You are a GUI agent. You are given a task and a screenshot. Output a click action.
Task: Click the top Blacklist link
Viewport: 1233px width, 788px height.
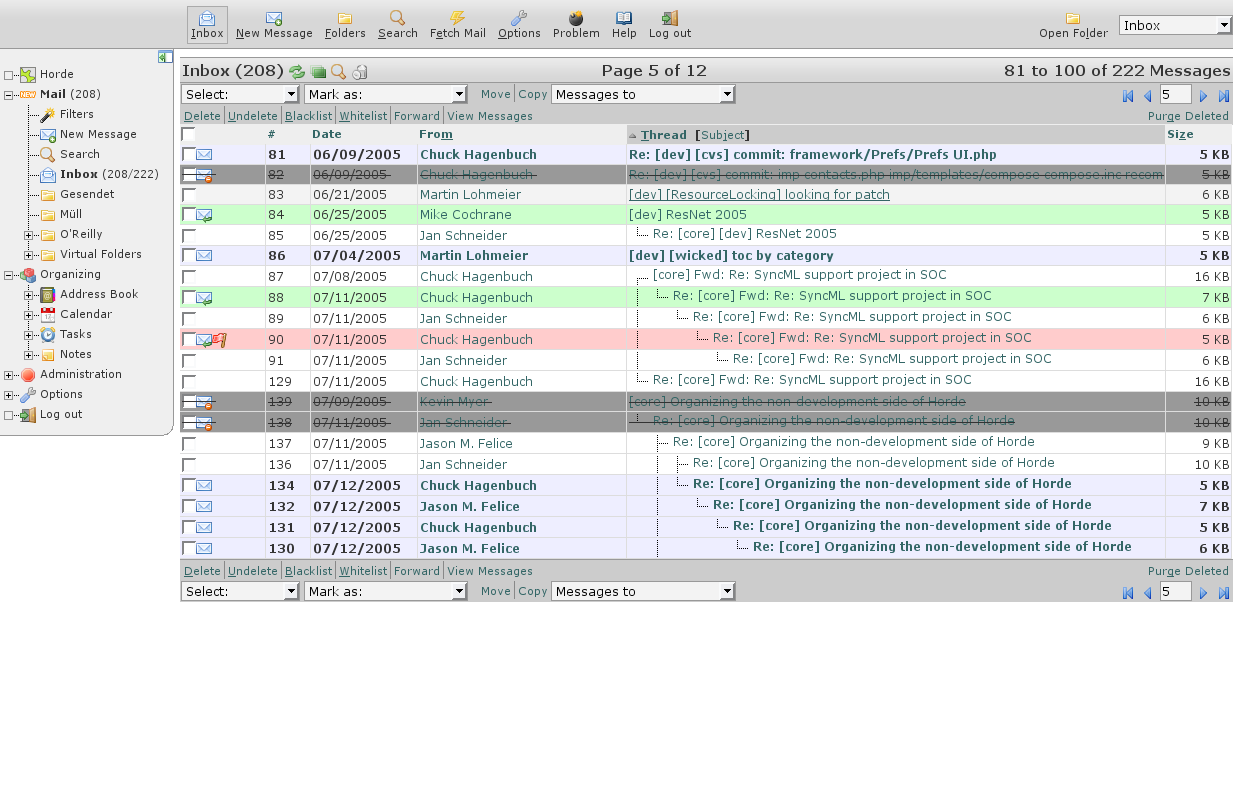(x=308, y=116)
